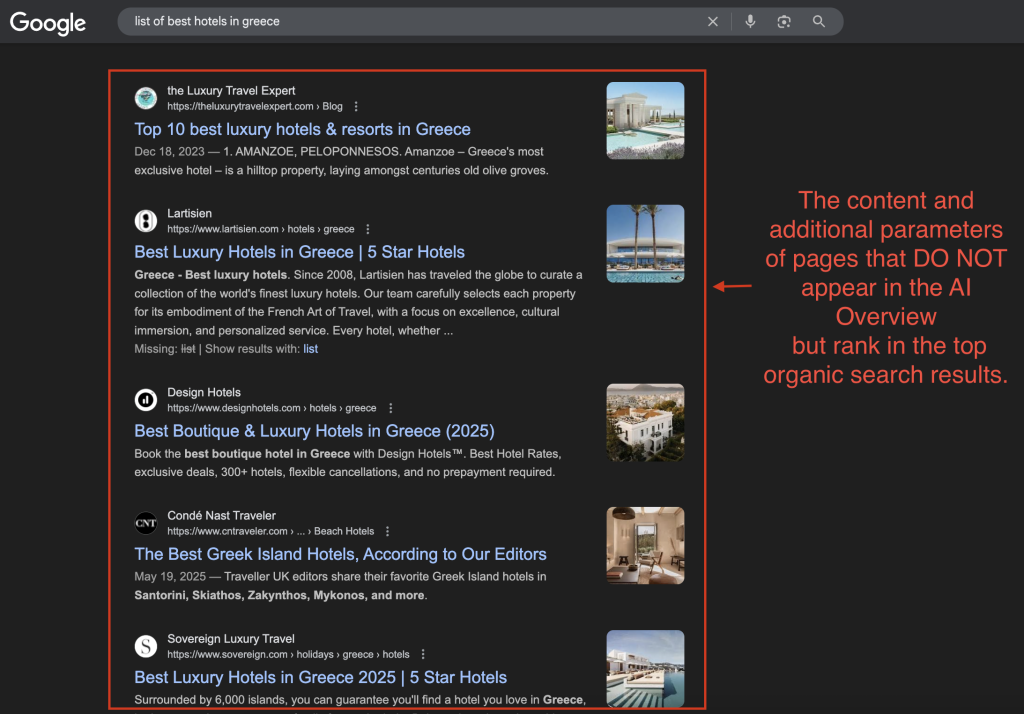Open more options for theluxurytravelexpert result
Screen dimensions: 1024x714
tap(356, 106)
